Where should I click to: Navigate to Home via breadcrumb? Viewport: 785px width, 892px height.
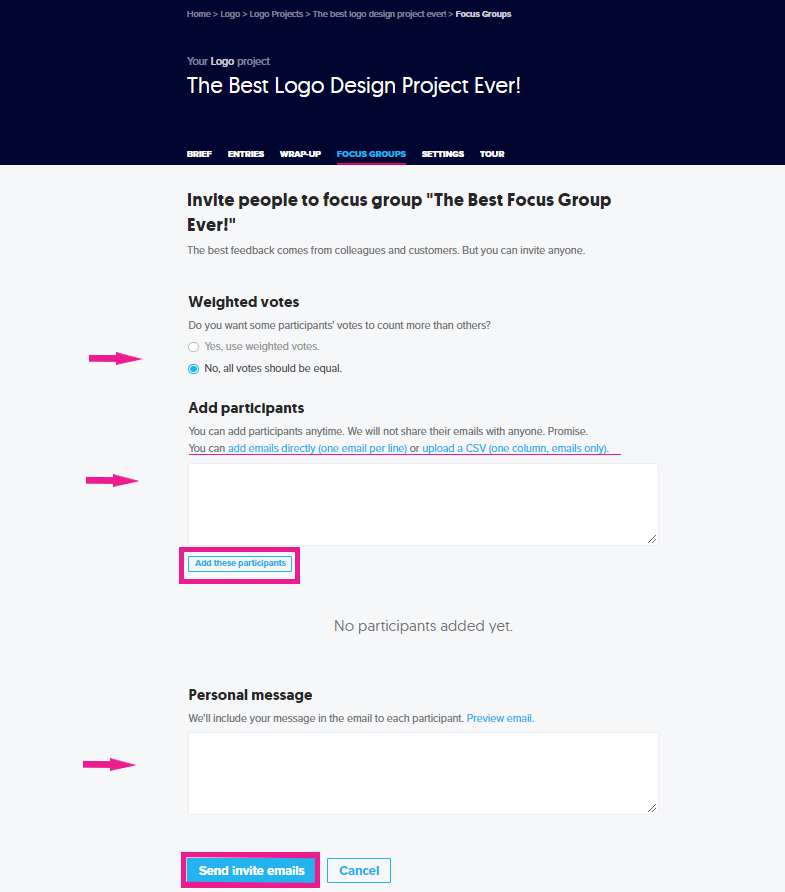(198, 13)
